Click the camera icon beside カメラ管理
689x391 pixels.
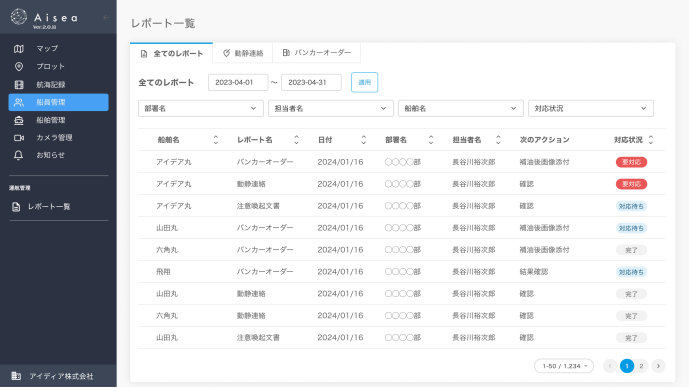tap(18, 138)
